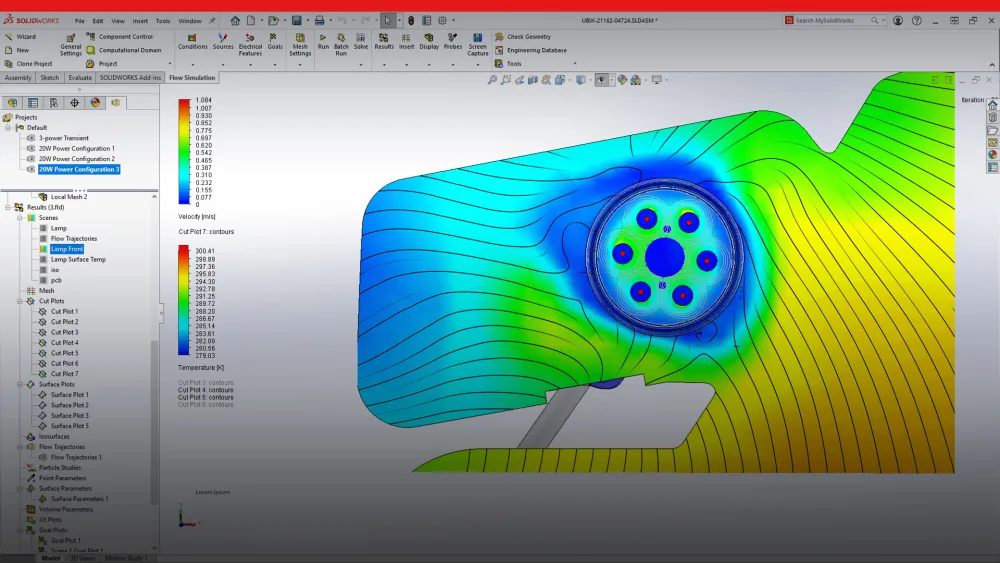
Task: Click the Insert results icon
Action: pyautogui.click(x=406, y=38)
